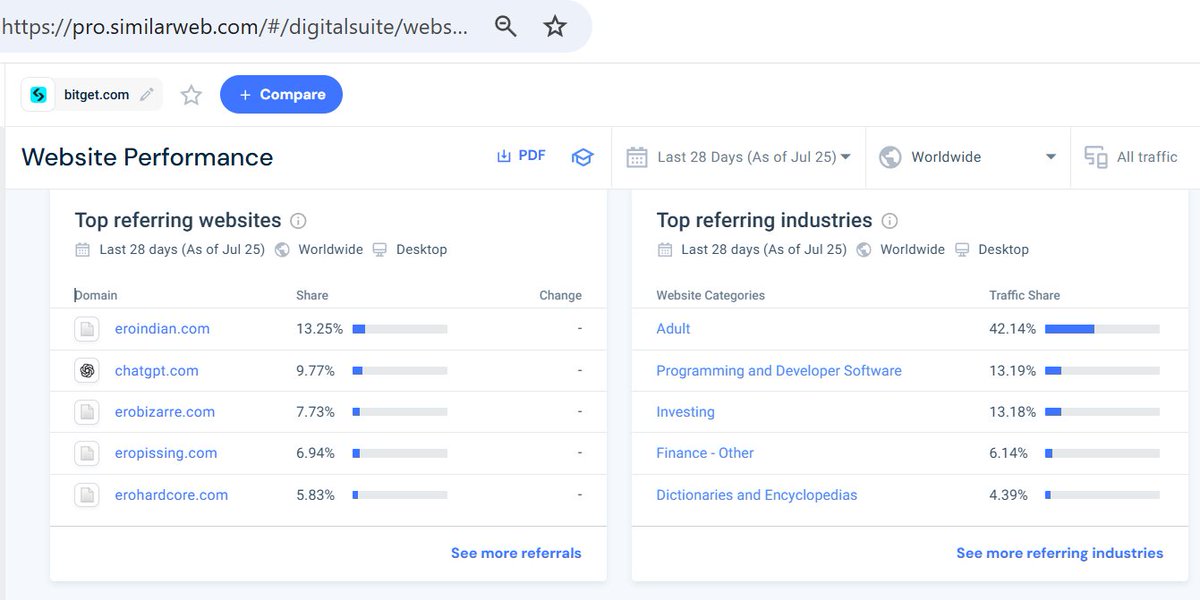Open the erobizarre.com referral link
The width and height of the screenshot is (1200, 600).
(x=165, y=412)
